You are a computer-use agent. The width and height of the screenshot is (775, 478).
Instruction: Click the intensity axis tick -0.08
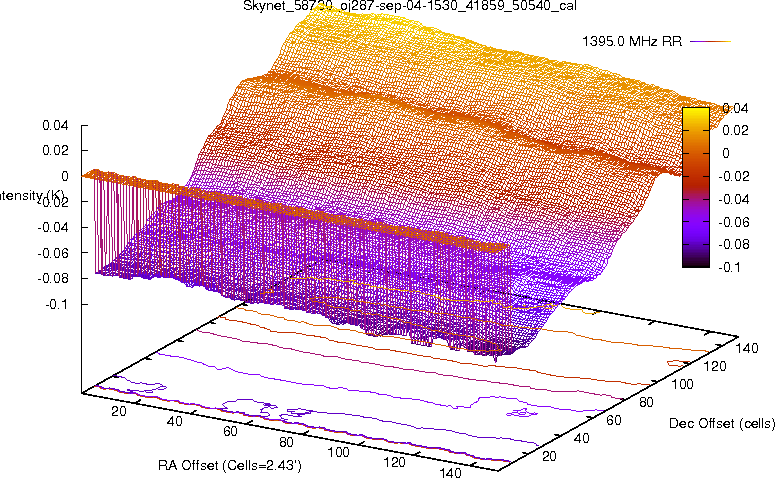[53, 278]
